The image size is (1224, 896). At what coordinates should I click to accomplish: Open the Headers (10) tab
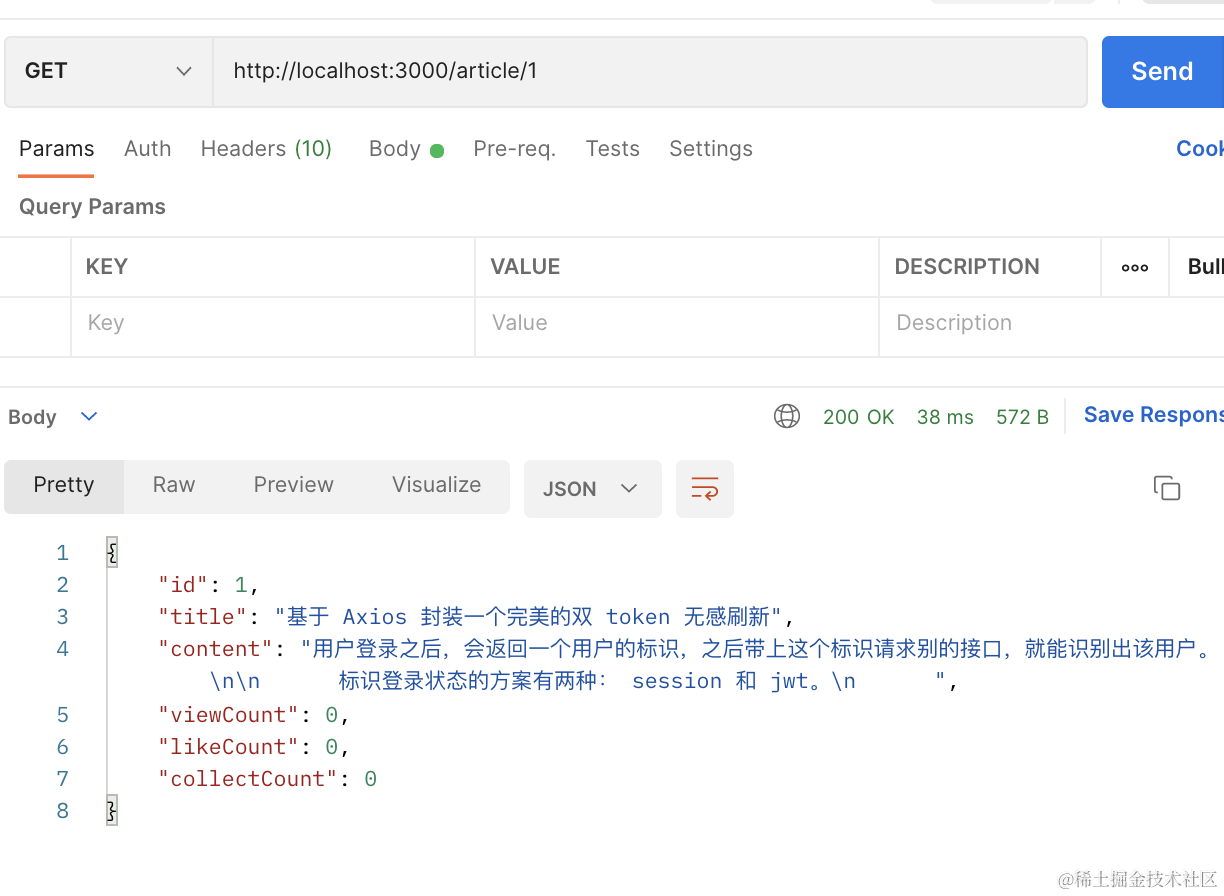[x=266, y=149]
